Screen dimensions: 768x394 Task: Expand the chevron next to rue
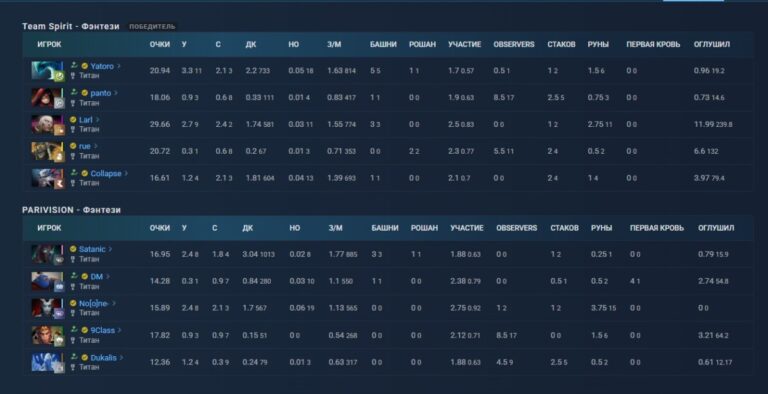[x=96, y=146]
